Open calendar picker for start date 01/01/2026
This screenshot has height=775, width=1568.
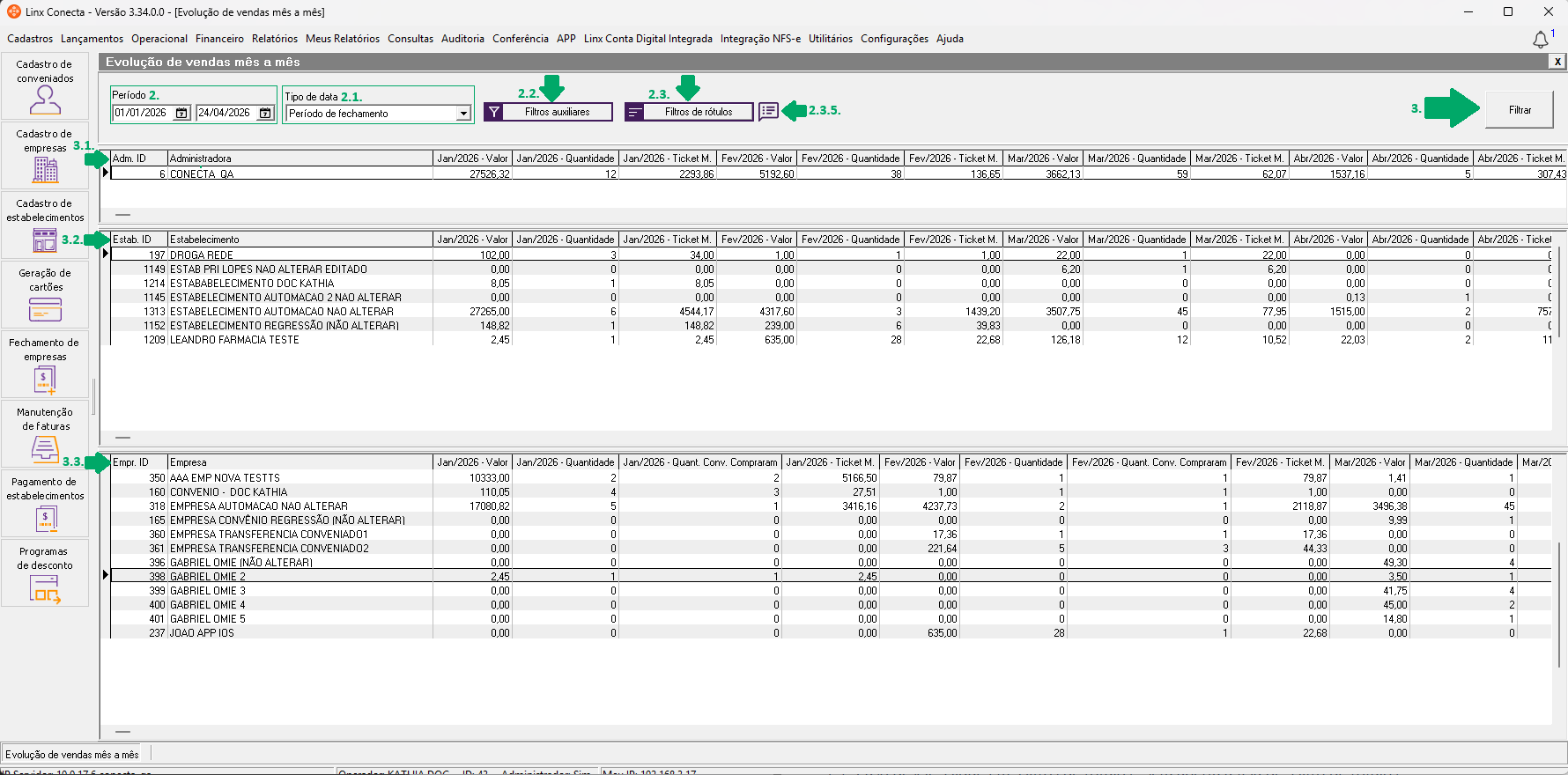coord(181,113)
